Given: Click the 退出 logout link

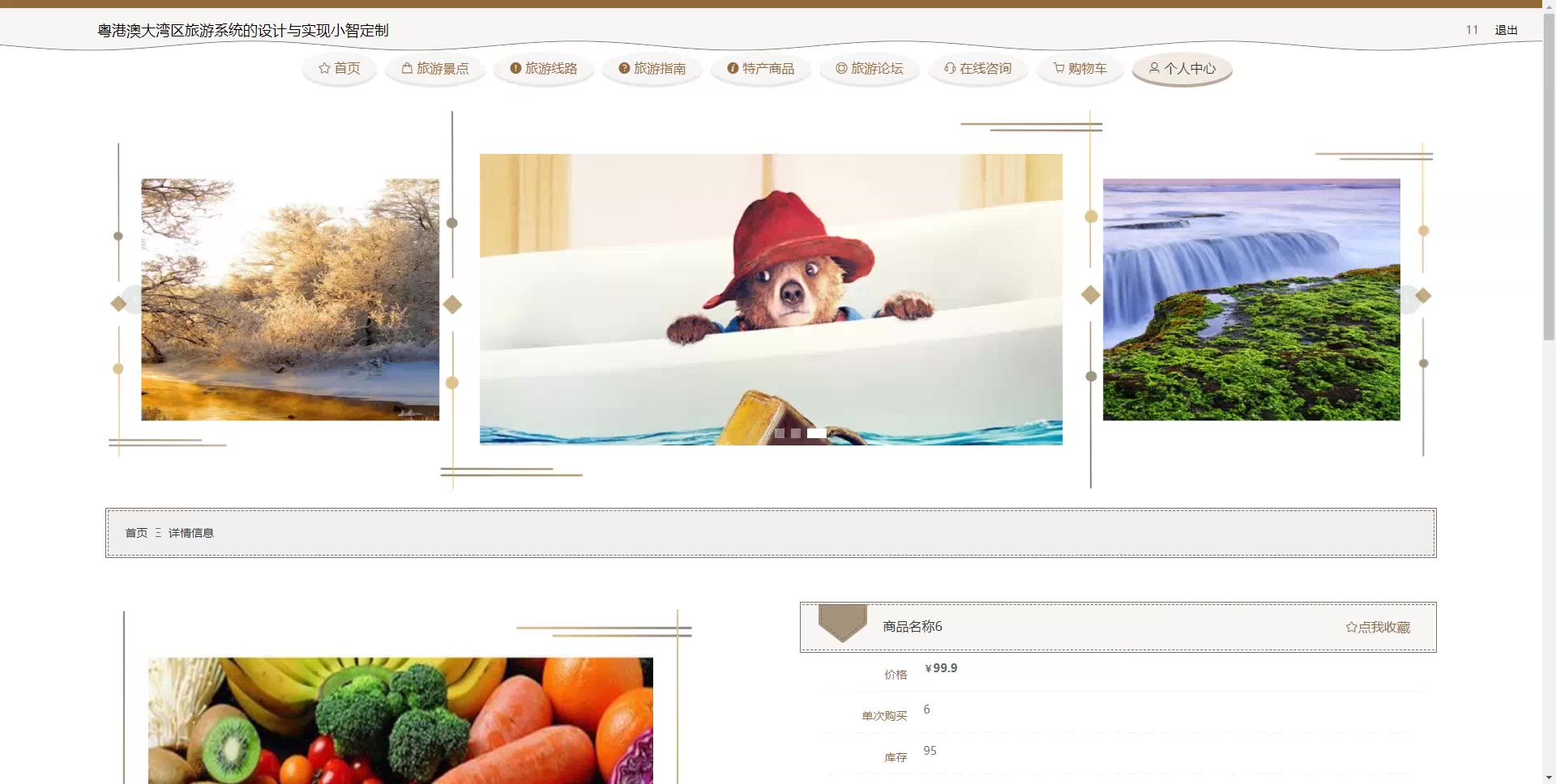Looking at the screenshot, I should [1506, 30].
